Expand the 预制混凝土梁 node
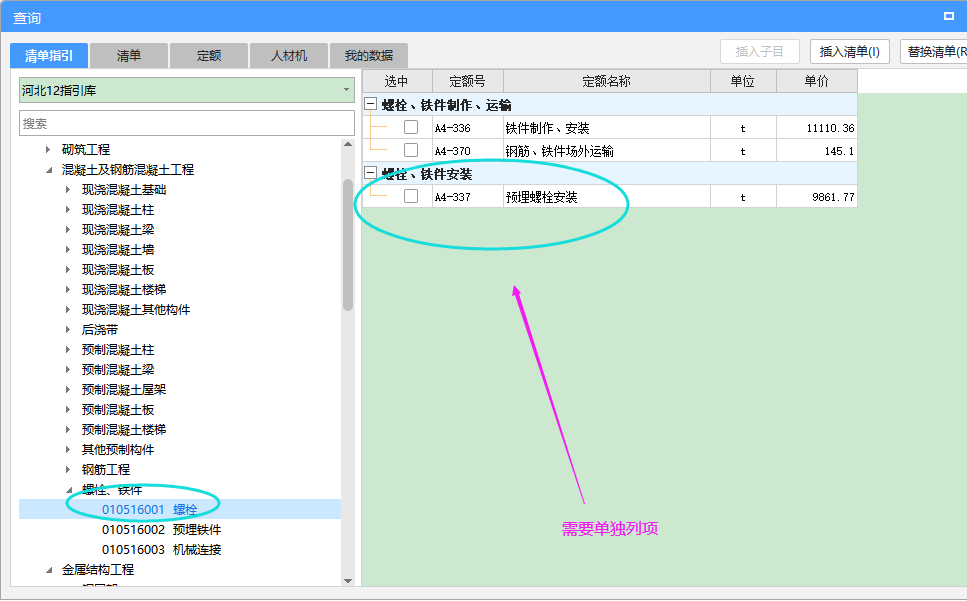Viewport: 967px width, 601px height. tap(68, 369)
